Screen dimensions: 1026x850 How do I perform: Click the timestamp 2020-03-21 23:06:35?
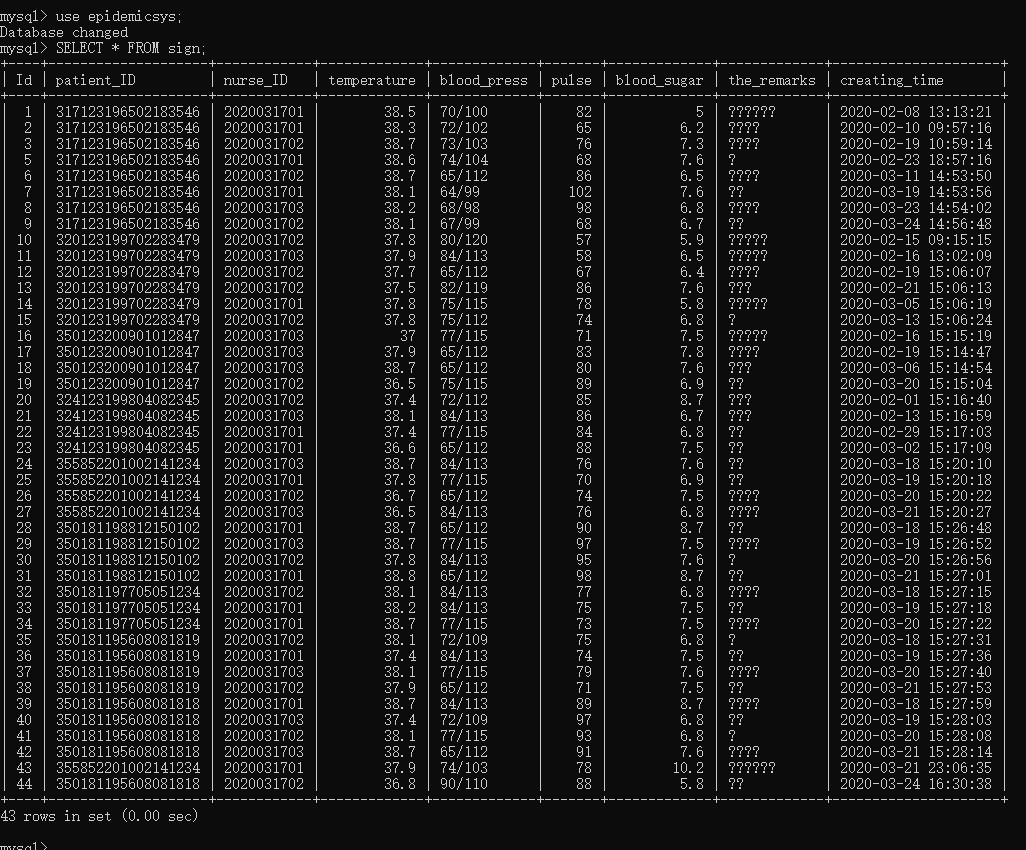[x=916, y=768]
